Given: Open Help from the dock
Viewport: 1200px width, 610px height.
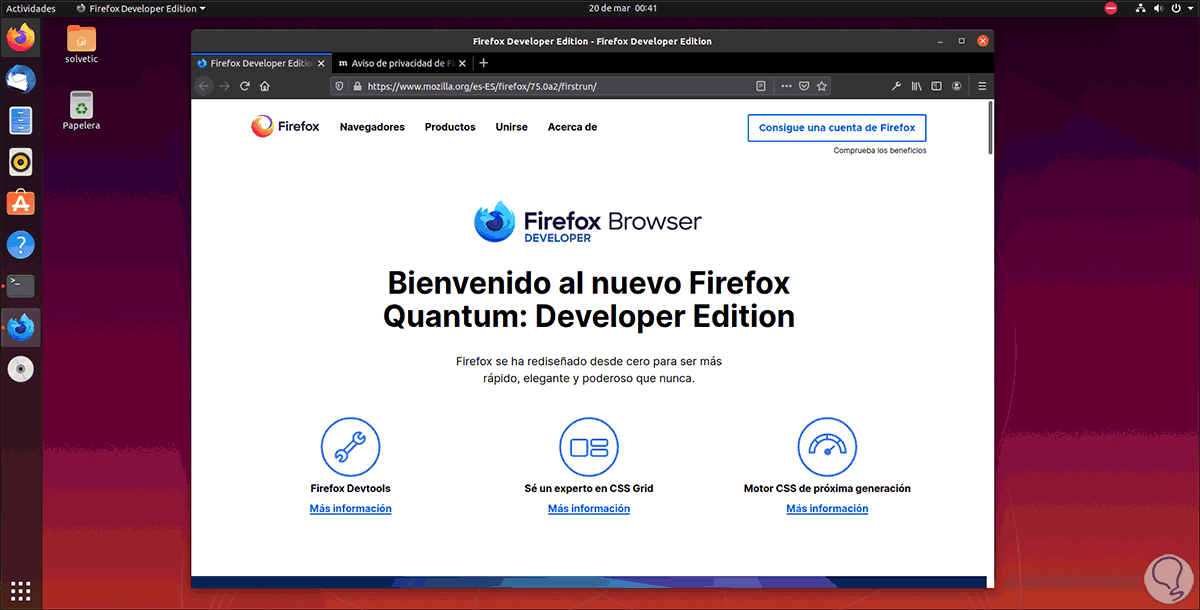Looking at the screenshot, I should 20,244.
